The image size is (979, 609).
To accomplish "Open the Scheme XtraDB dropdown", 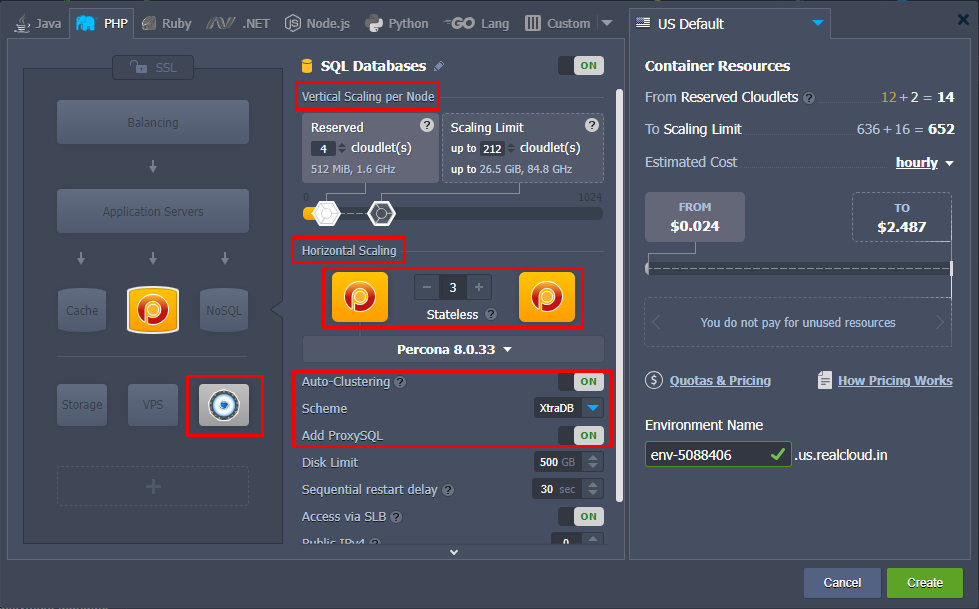I will (593, 408).
